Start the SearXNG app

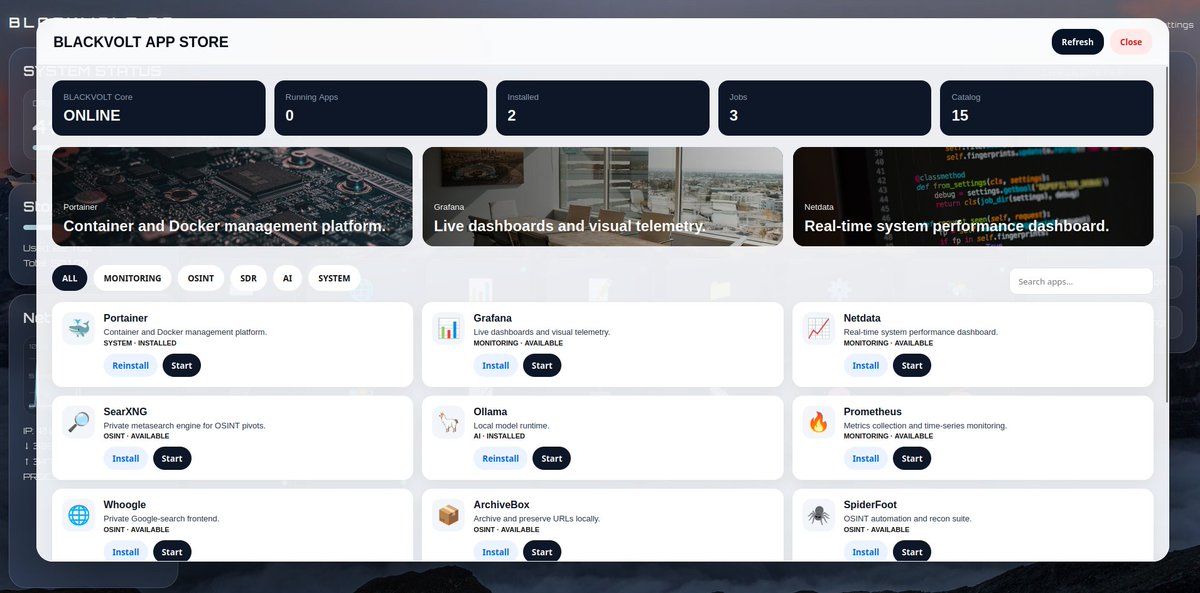tap(172, 458)
